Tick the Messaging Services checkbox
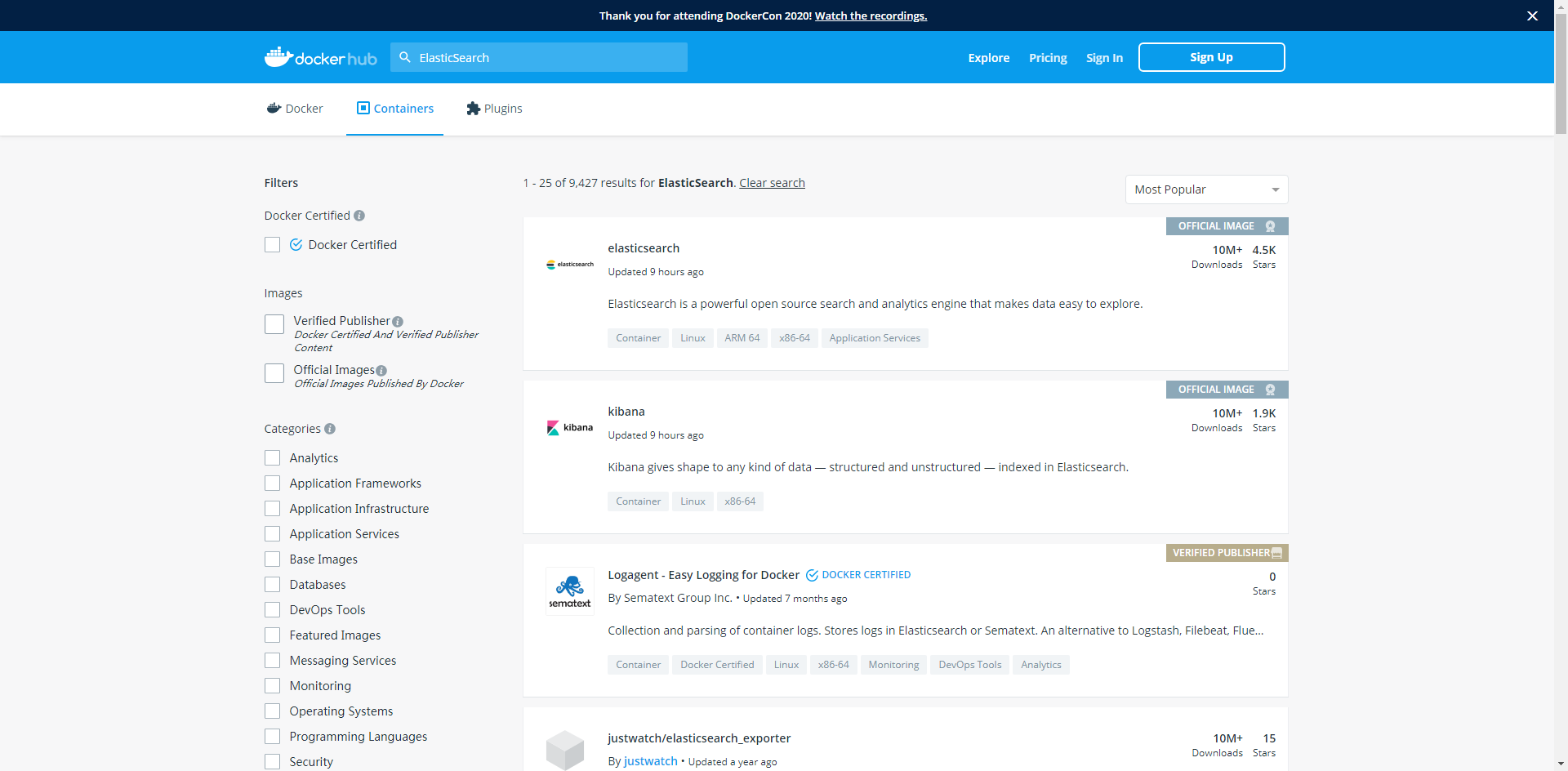 pos(273,661)
